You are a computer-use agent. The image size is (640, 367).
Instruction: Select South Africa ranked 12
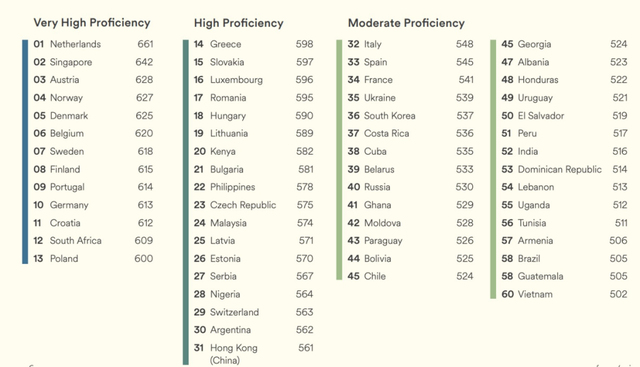click(x=93, y=241)
